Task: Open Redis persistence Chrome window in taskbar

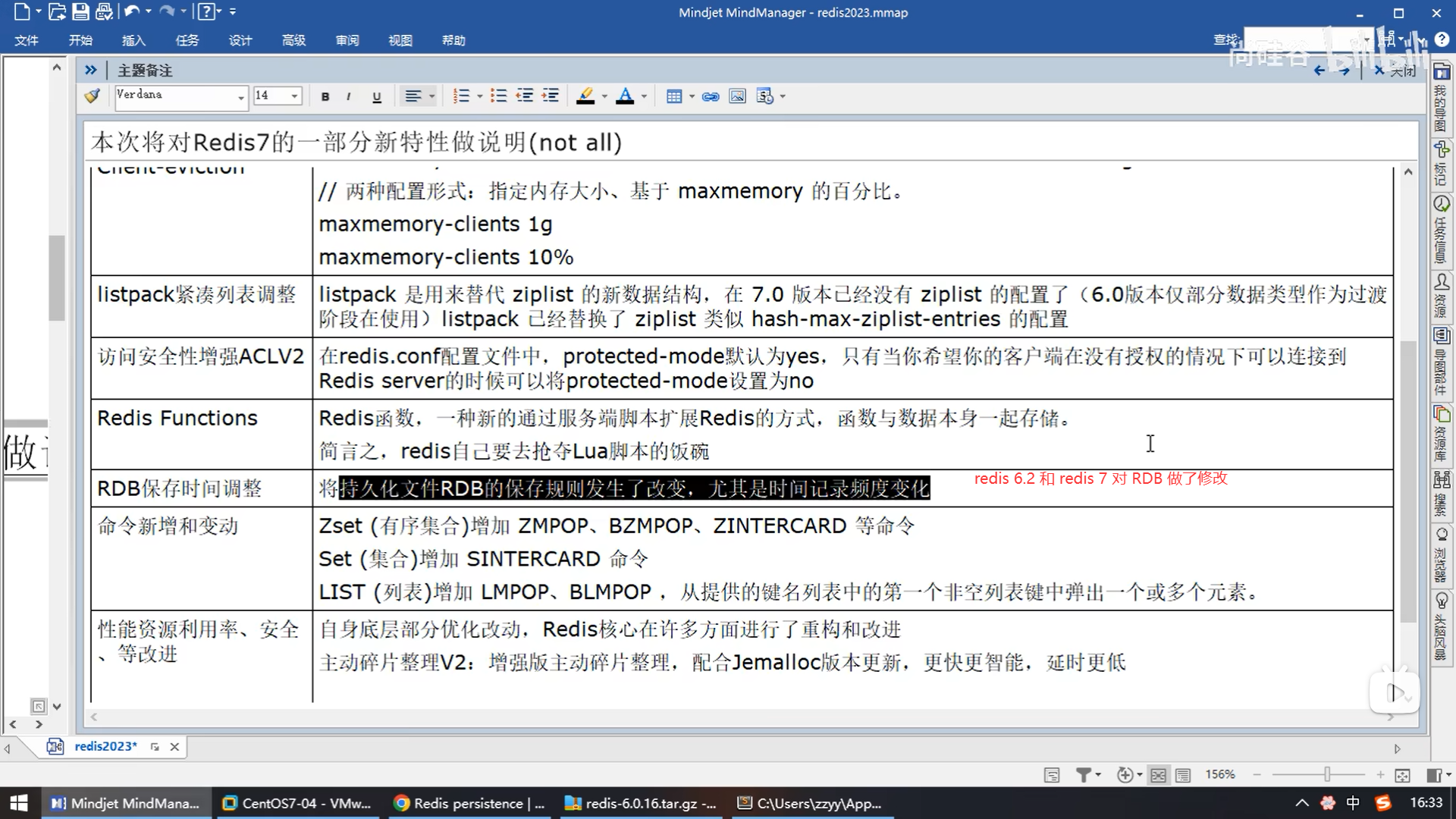Action: click(470, 803)
